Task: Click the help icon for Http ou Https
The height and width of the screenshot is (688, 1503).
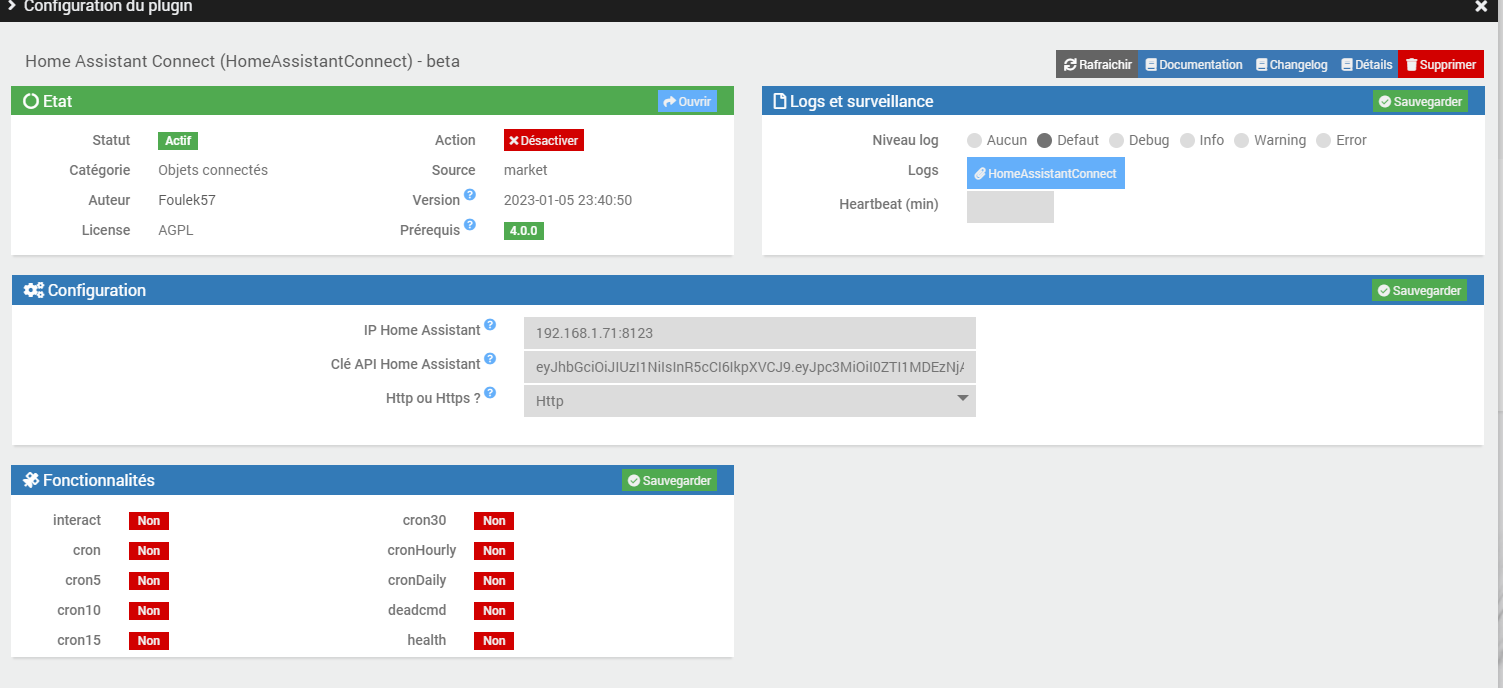Action: (x=490, y=393)
